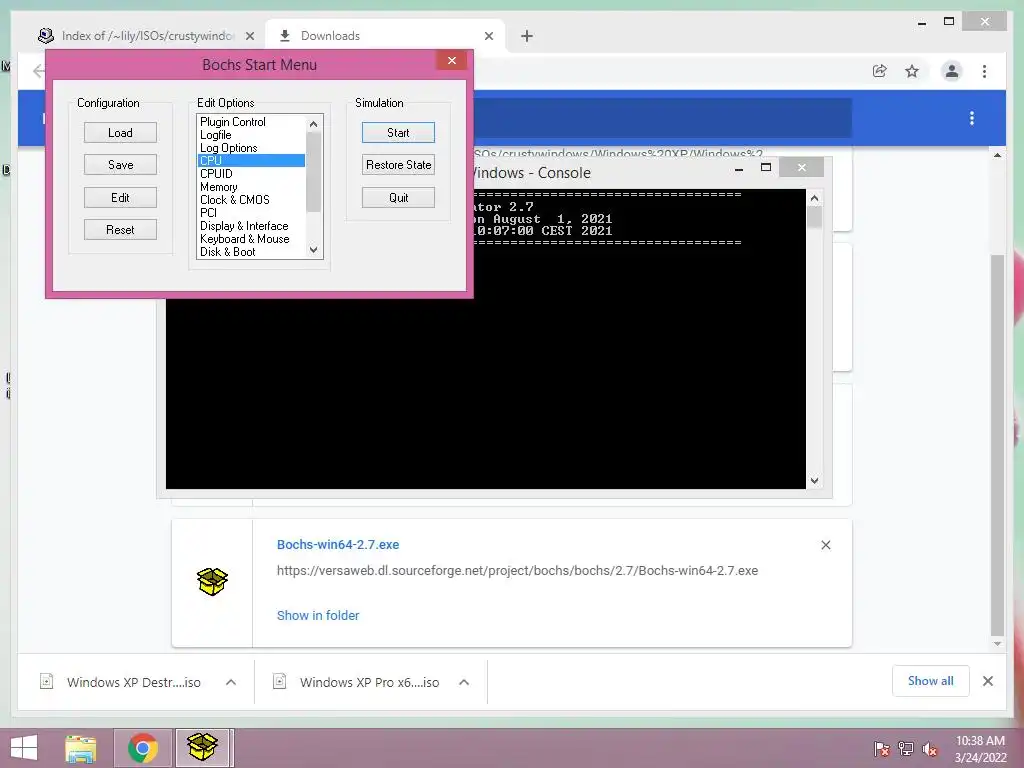Open the Bochs-win64-2.7.exe download link
Image resolution: width=1024 pixels, height=768 pixels.
click(x=338, y=545)
